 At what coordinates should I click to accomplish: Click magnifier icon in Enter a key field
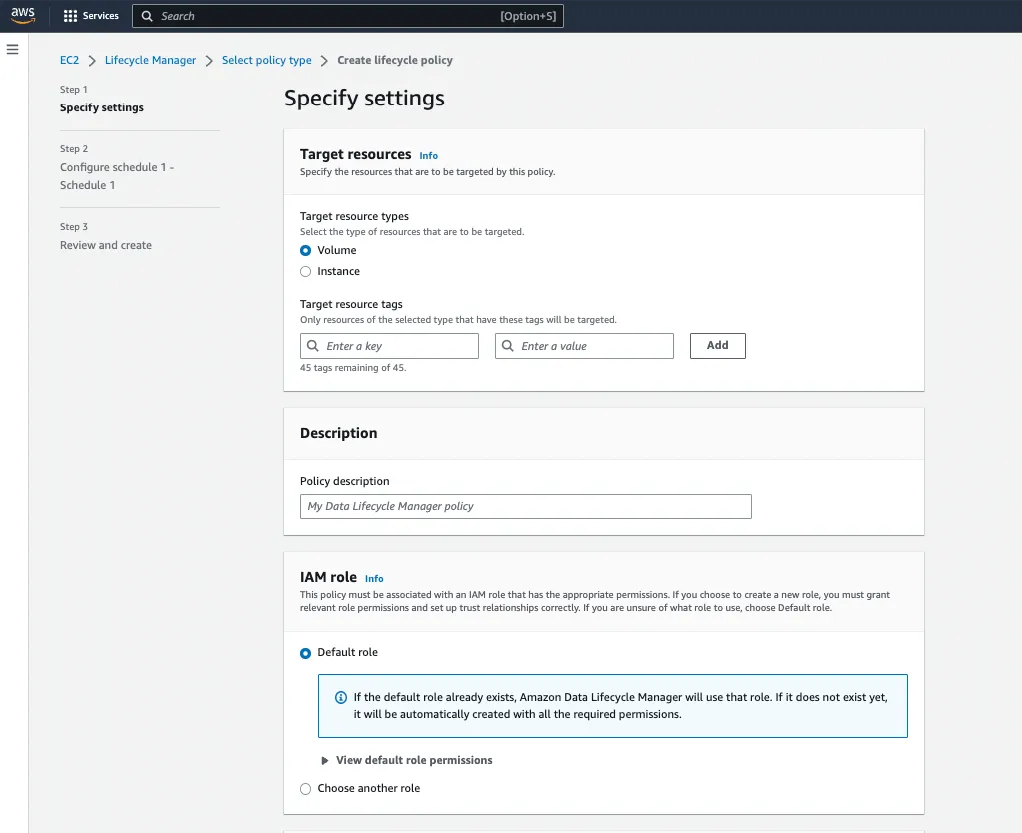pyautogui.click(x=313, y=345)
